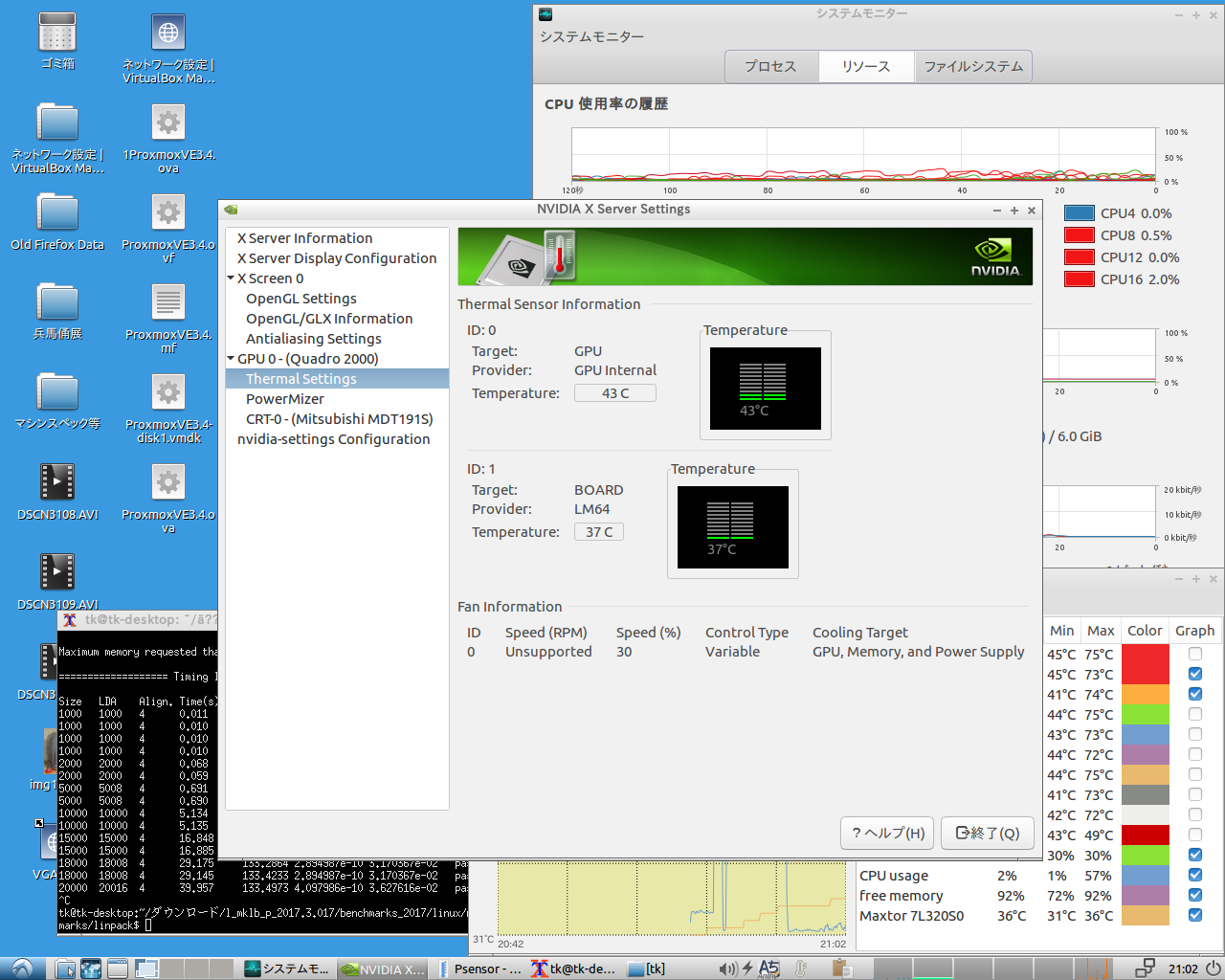Switch to the ファイルシステム tab
Viewport: 1225px width, 980px height.
973,66
